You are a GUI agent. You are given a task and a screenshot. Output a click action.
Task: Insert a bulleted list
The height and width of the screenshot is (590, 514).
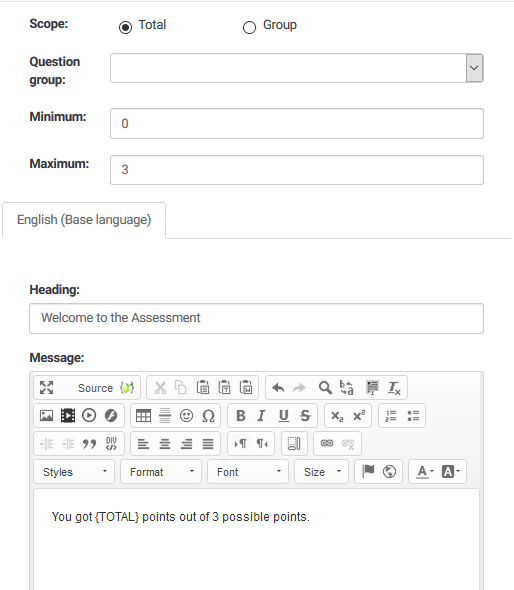413,415
